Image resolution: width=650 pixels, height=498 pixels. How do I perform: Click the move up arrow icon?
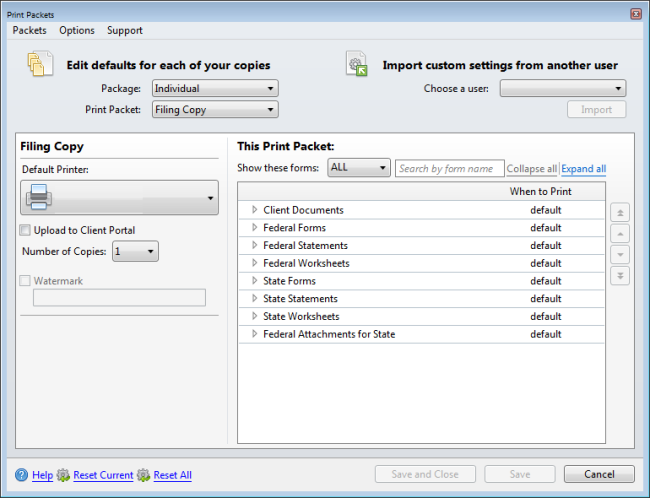[x=620, y=233]
